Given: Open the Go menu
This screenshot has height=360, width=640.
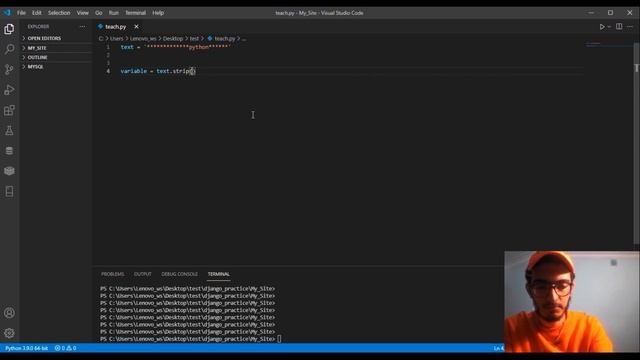Looking at the screenshot, I should [x=99, y=13].
